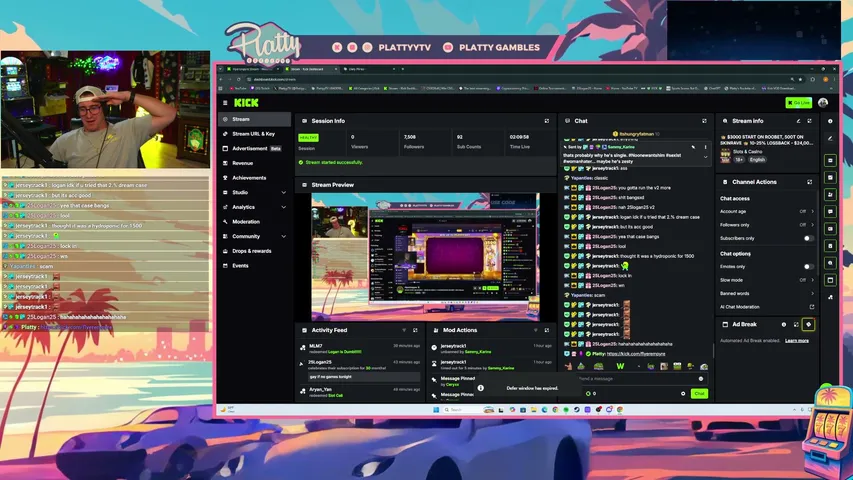This screenshot has height=480, width=853.
Task: Filter the Activity Feed
Action: pos(404,330)
